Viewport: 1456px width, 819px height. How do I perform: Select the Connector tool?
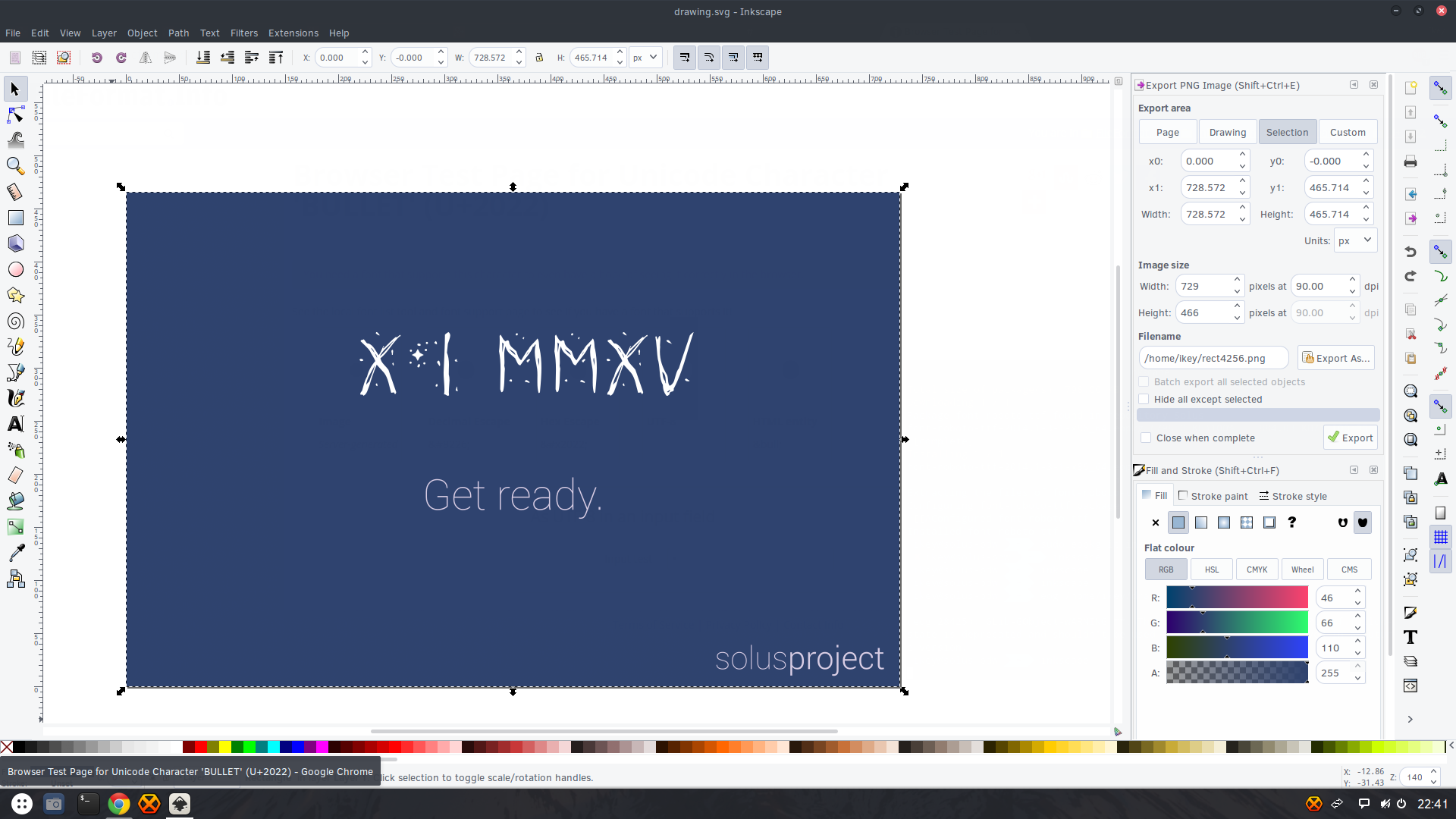pyautogui.click(x=15, y=579)
